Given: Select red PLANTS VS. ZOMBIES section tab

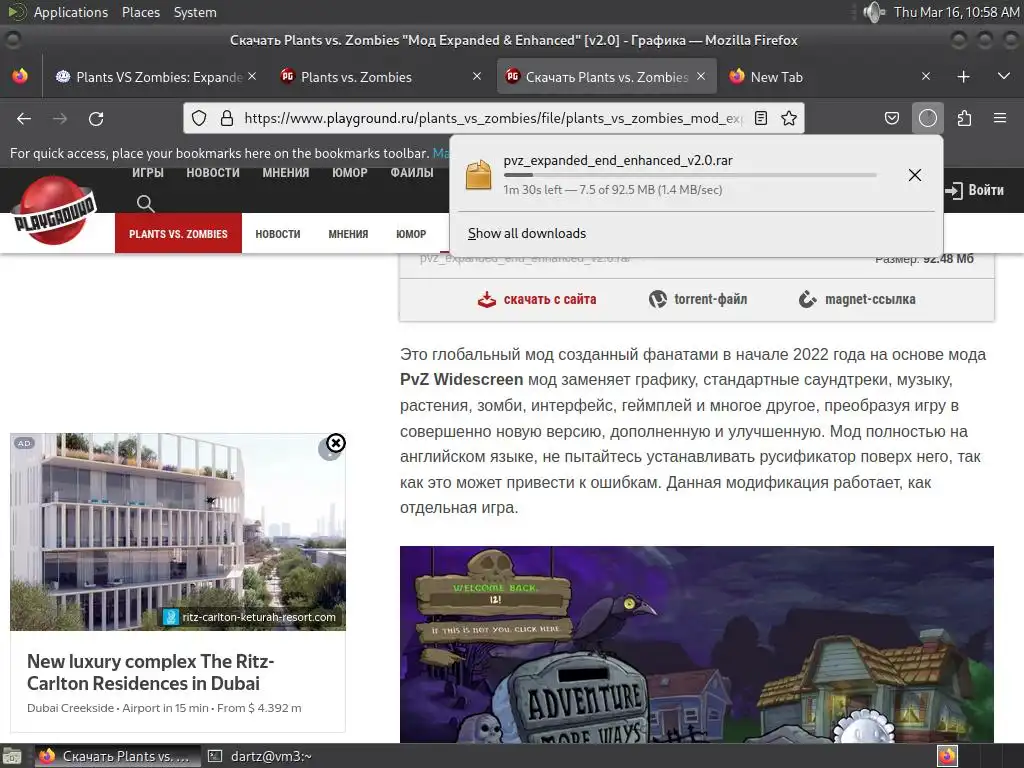Looking at the screenshot, I should [x=178, y=233].
